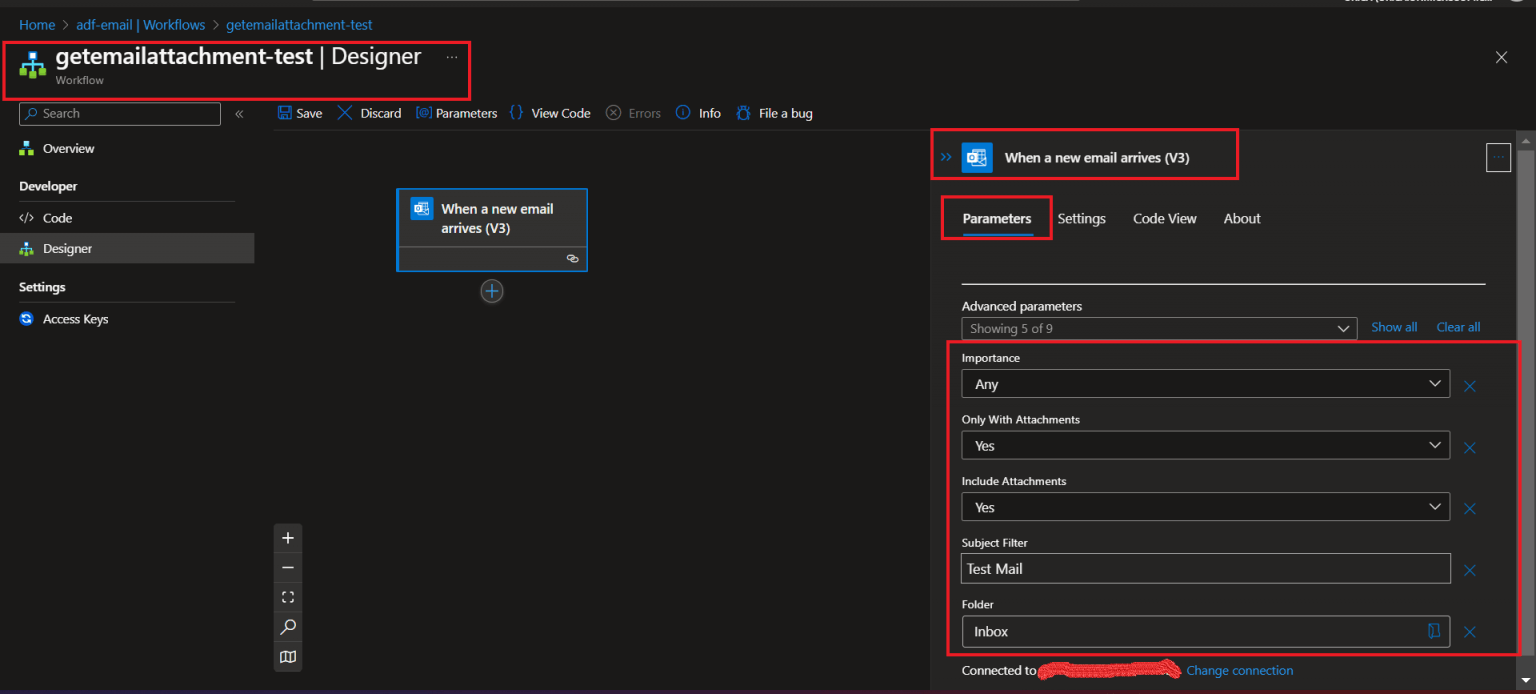Expand the Advanced parameters Showing 5 of 9 dropdown
The height and width of the screenshot is (694, 1536).
click(1159, 328)
